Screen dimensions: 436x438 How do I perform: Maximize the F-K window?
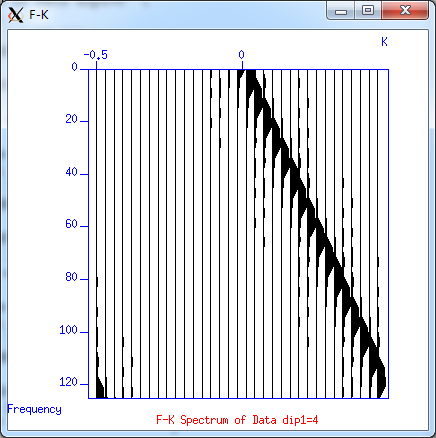pos(368,11)
